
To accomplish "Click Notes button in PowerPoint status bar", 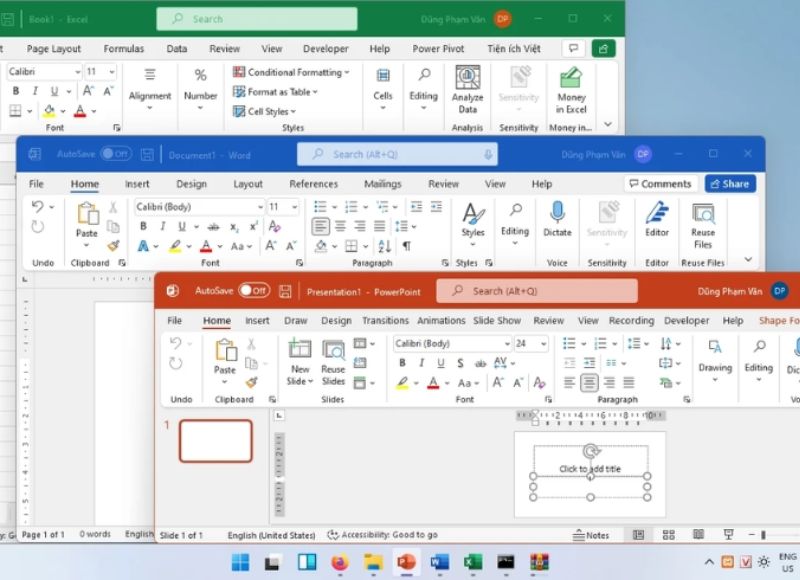I will [x=591, y=536].
